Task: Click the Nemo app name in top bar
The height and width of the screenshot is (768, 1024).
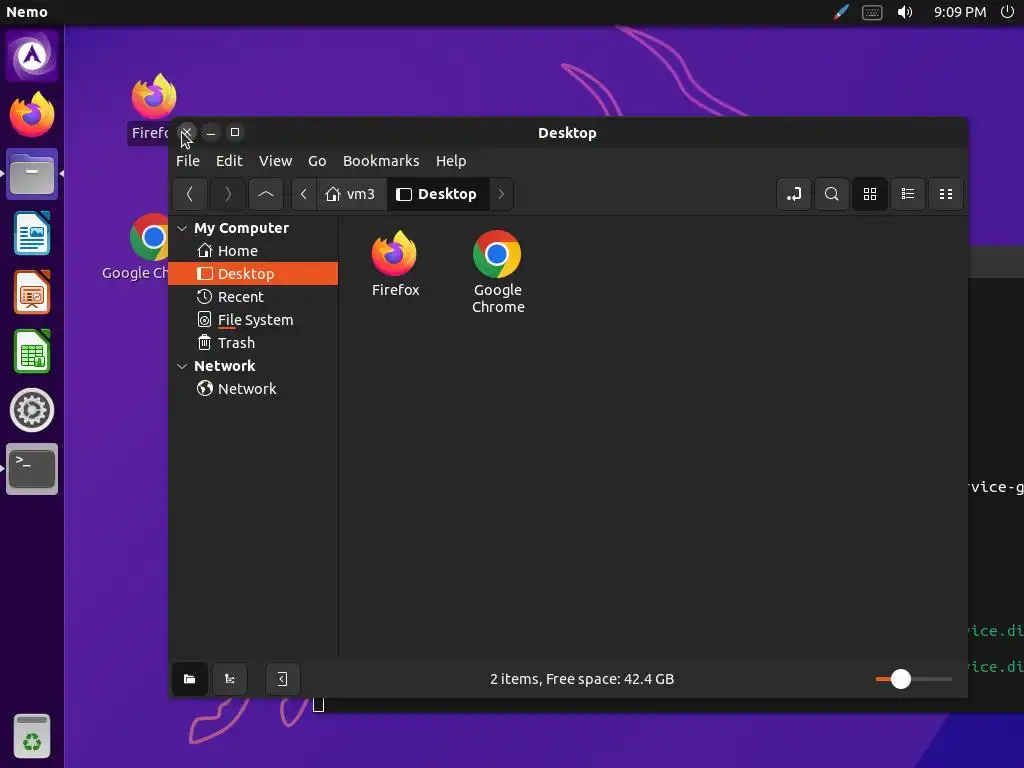Action: pos(27,12)
